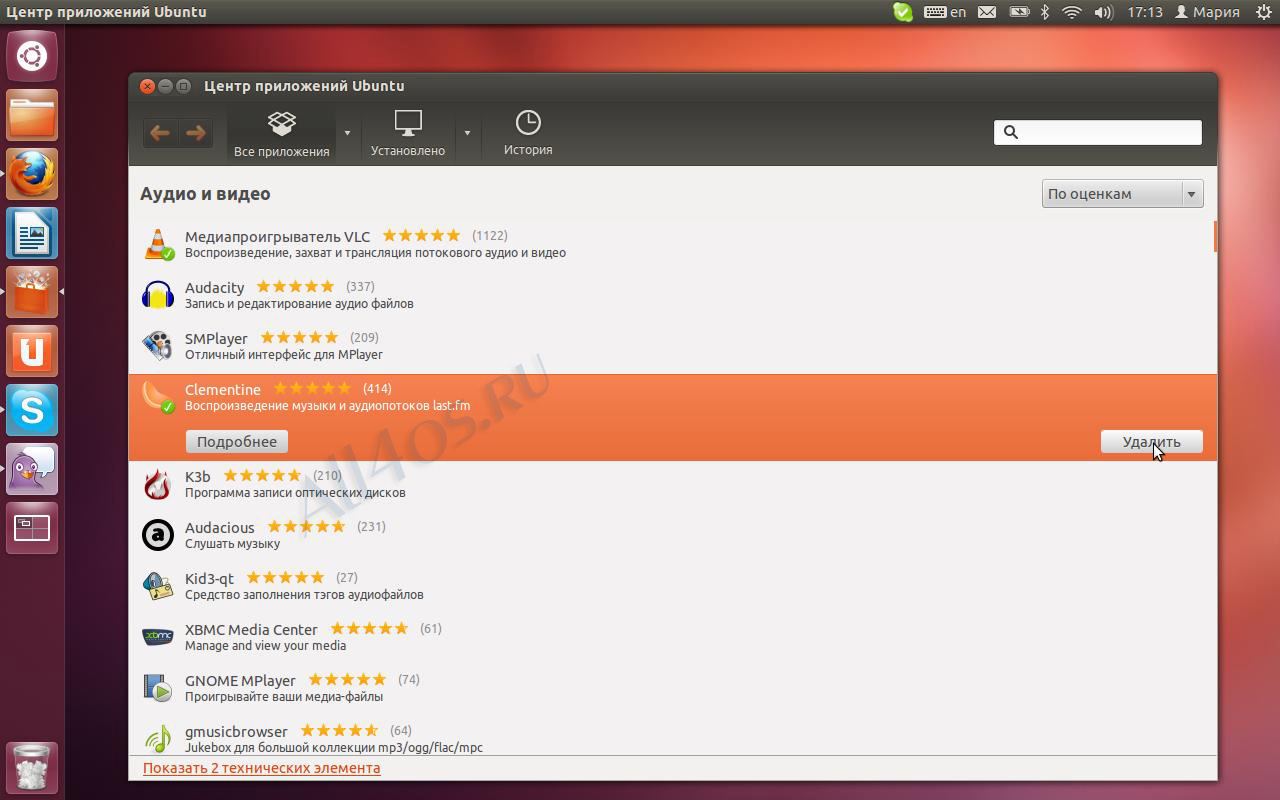1280x800 pixels.
Task: Open 'Установлено' section
Action: tap(408, 134)
